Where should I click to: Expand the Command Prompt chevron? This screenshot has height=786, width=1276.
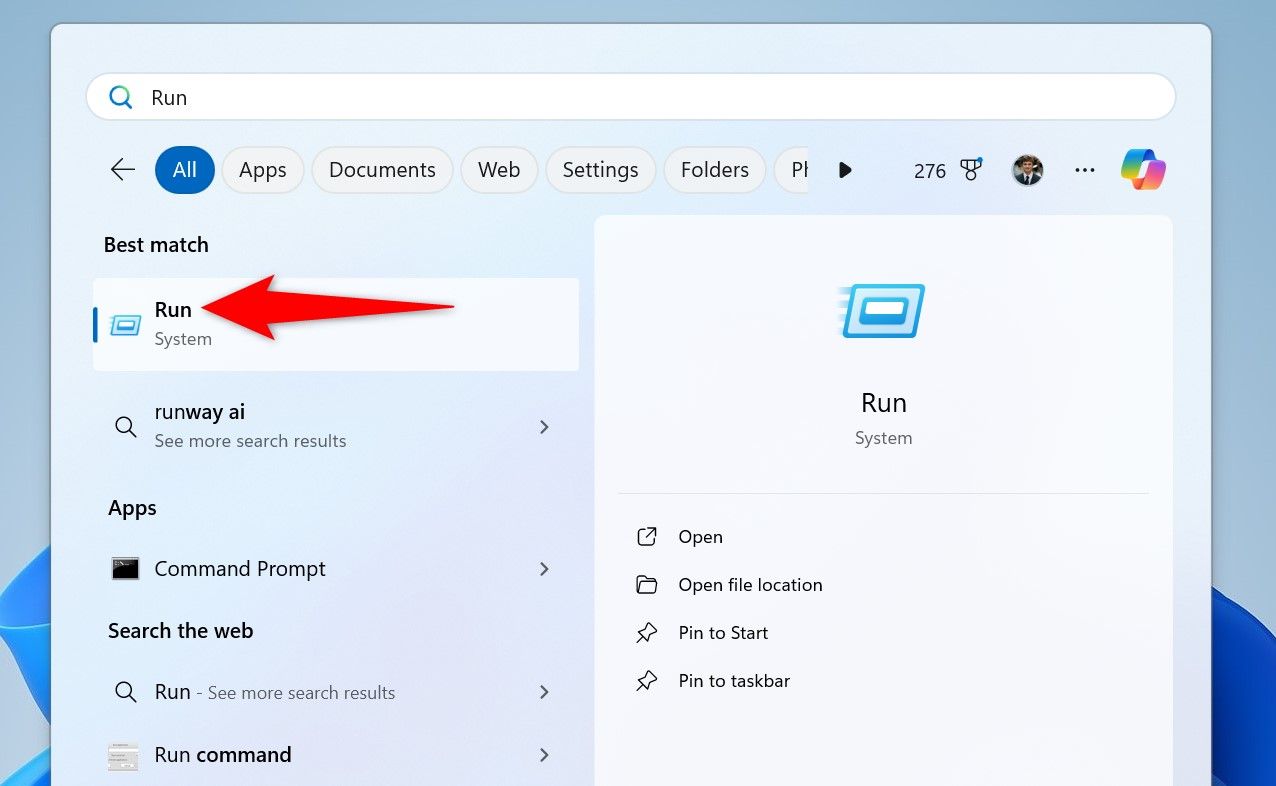tap(544, 569)
